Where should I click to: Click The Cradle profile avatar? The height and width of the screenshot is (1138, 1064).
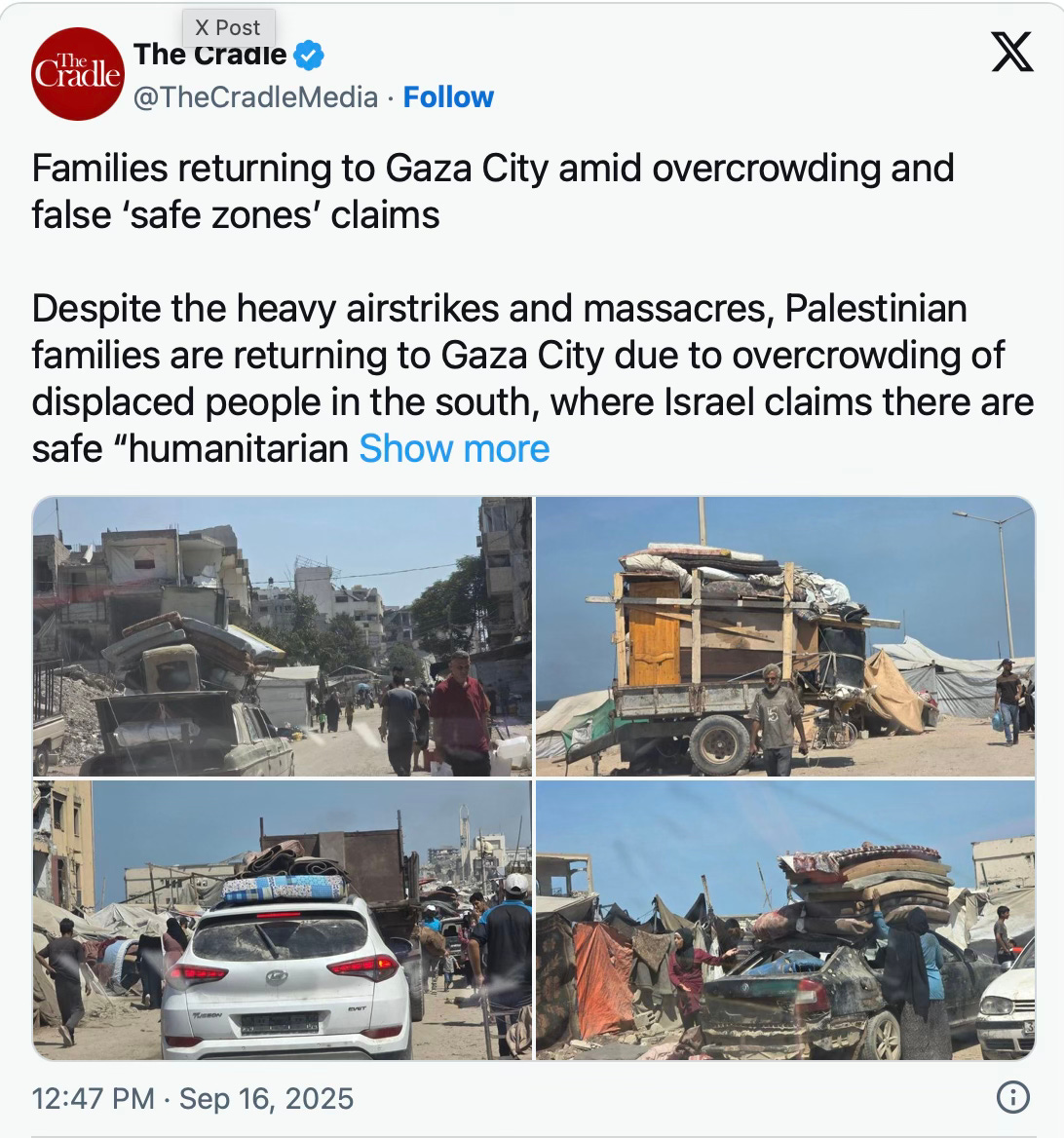[78, 74]
